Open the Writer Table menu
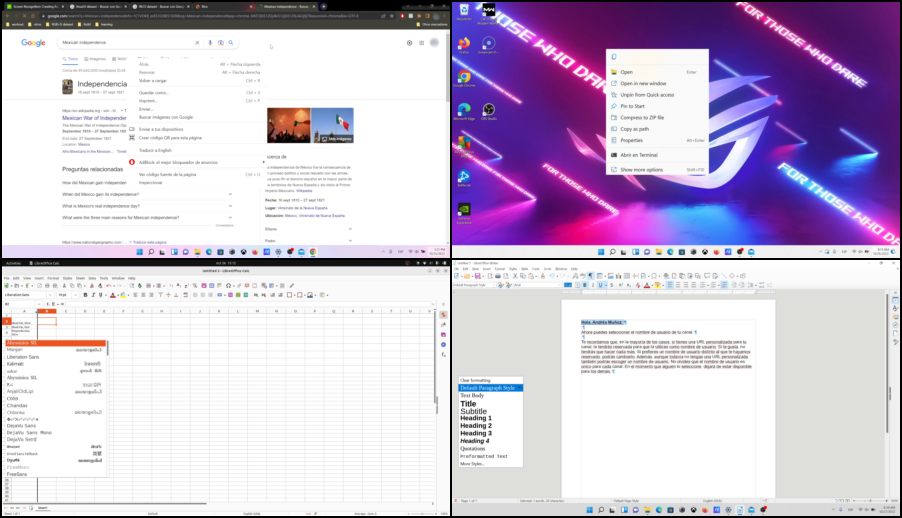 point(525,269)
